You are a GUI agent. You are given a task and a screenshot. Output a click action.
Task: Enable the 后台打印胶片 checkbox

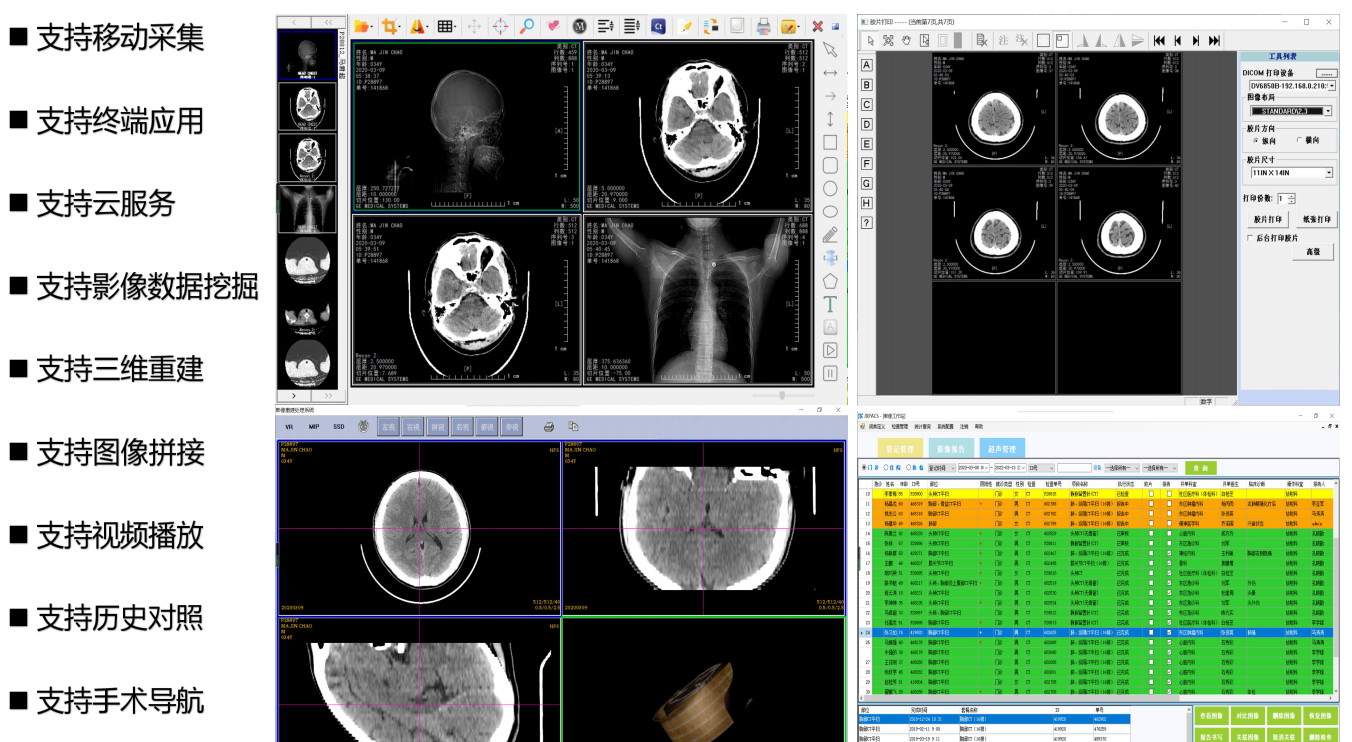(x=1250, y=238)
